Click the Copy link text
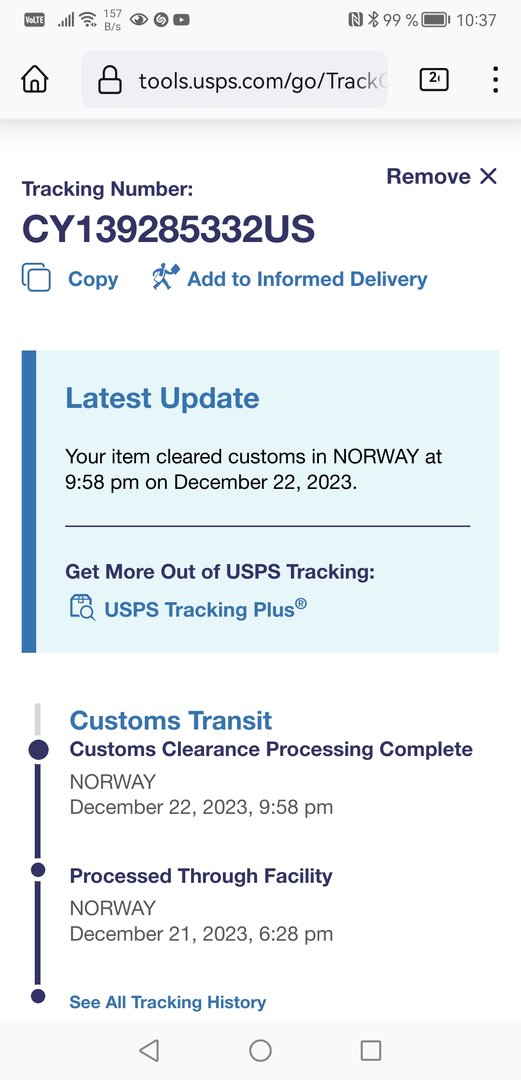The image size is (521, 1080). pyautogui.click(x=93, y=279)
